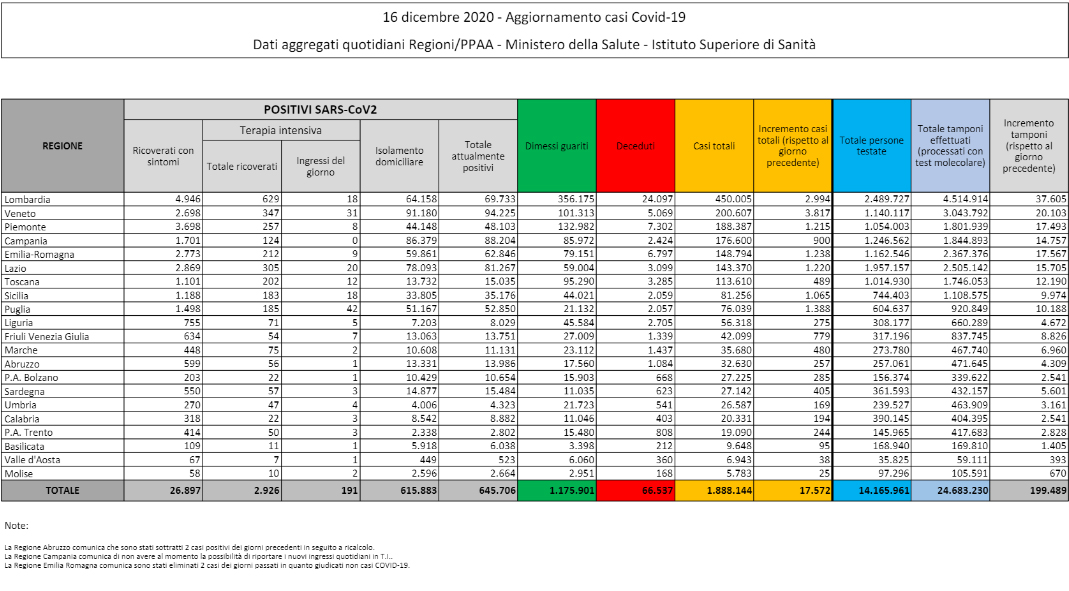Click home isolation total 615.883
The image size is (1069, 591).
click(399, 490)
